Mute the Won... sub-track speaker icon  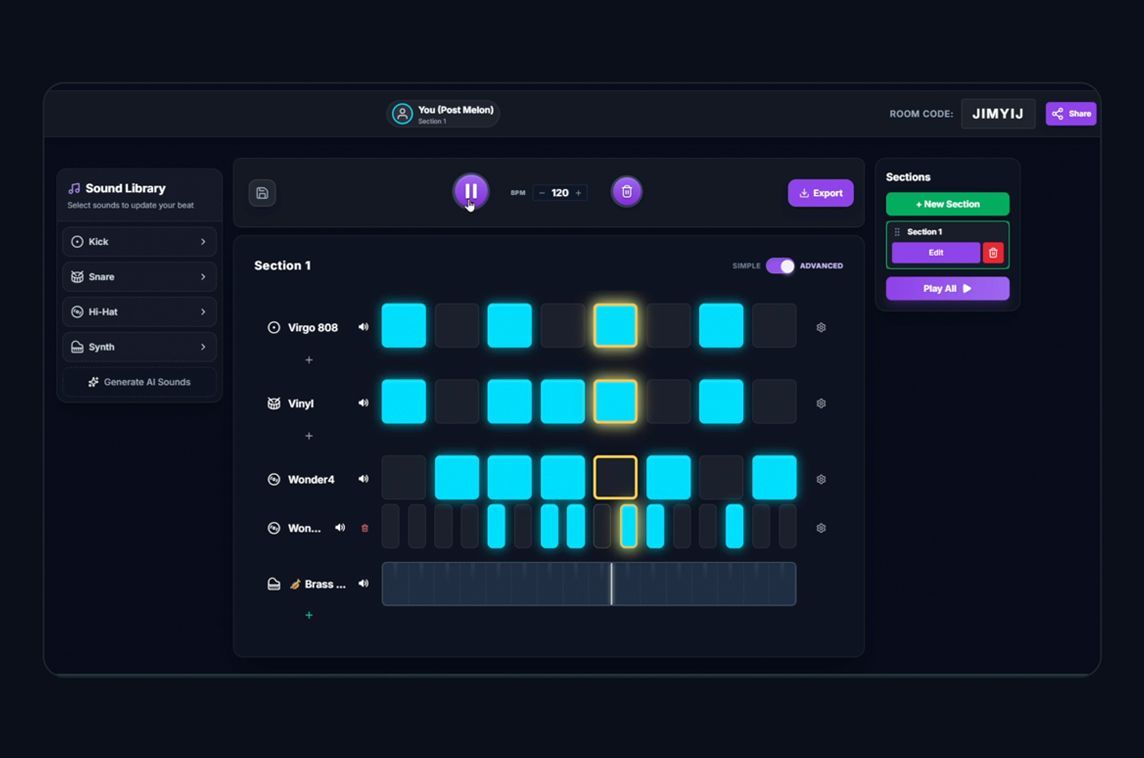coord(340,527)
